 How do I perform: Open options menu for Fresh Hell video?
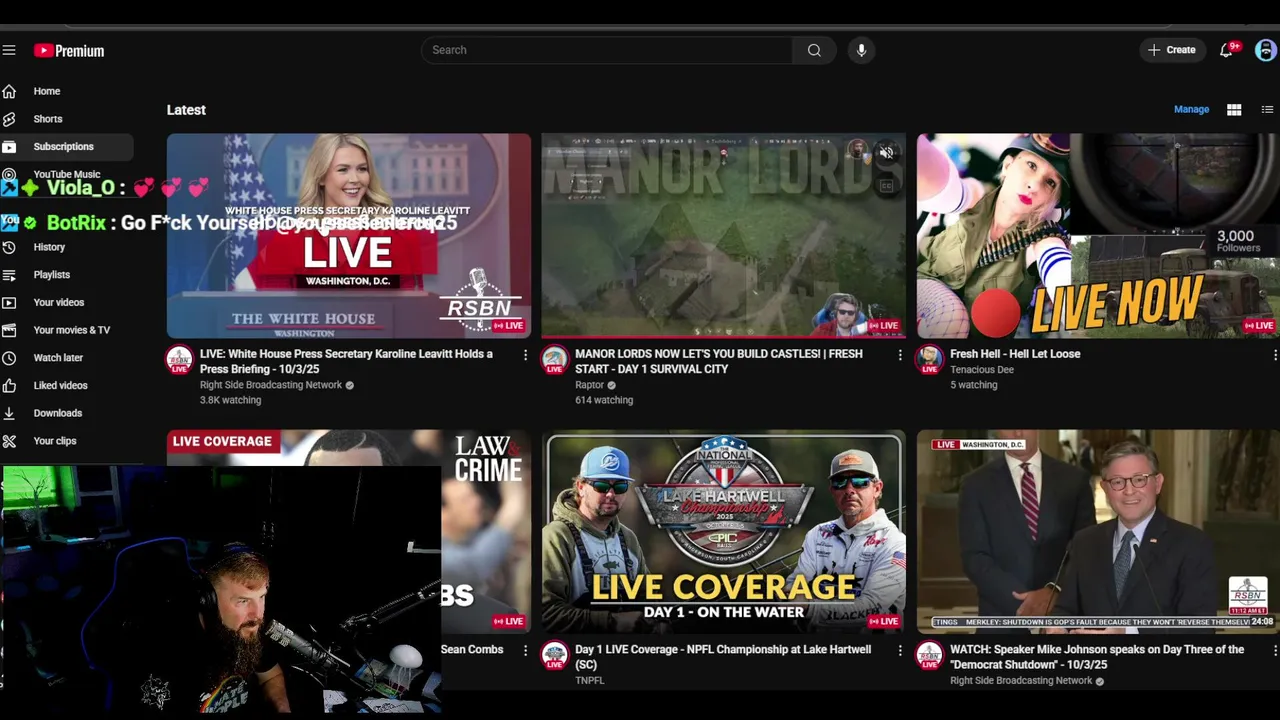pos(1274,355)
